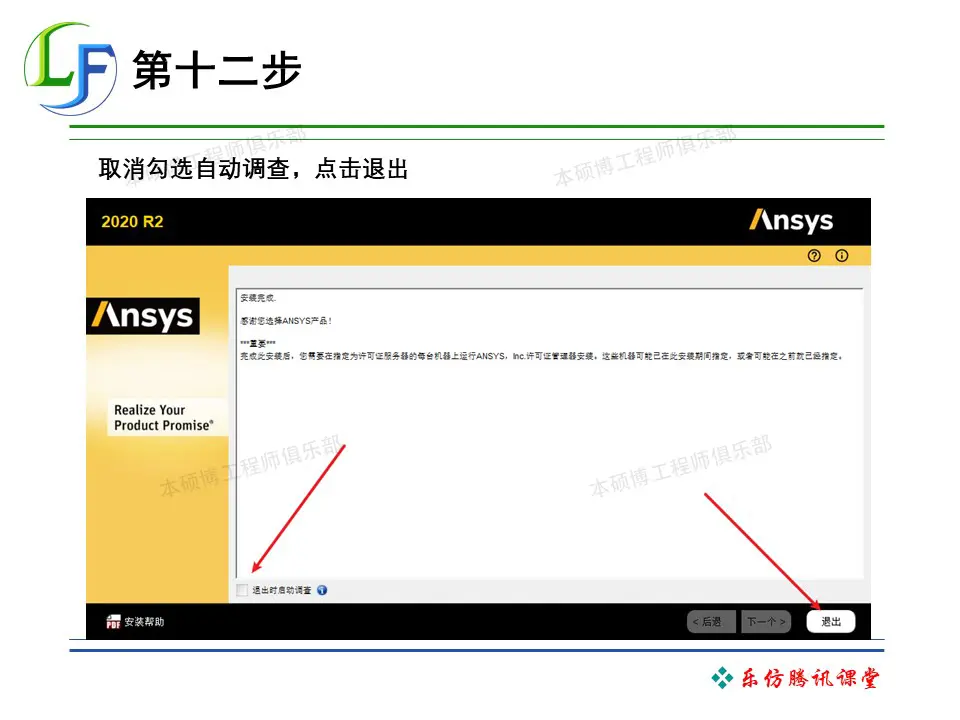Click the 东仿腾讯课堂 footer text
Image resolution: width=960 pixels, height=720 pixels.
810,678
